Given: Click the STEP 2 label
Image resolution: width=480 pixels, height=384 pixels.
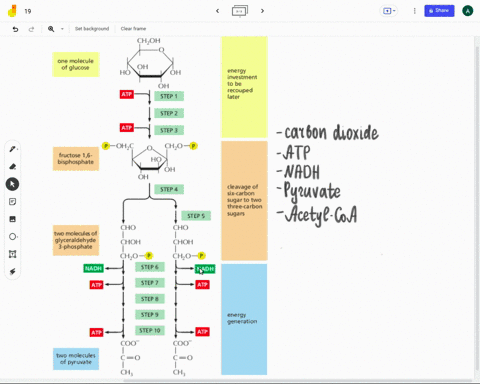Looking at the screenshot, I should point(169,113).
